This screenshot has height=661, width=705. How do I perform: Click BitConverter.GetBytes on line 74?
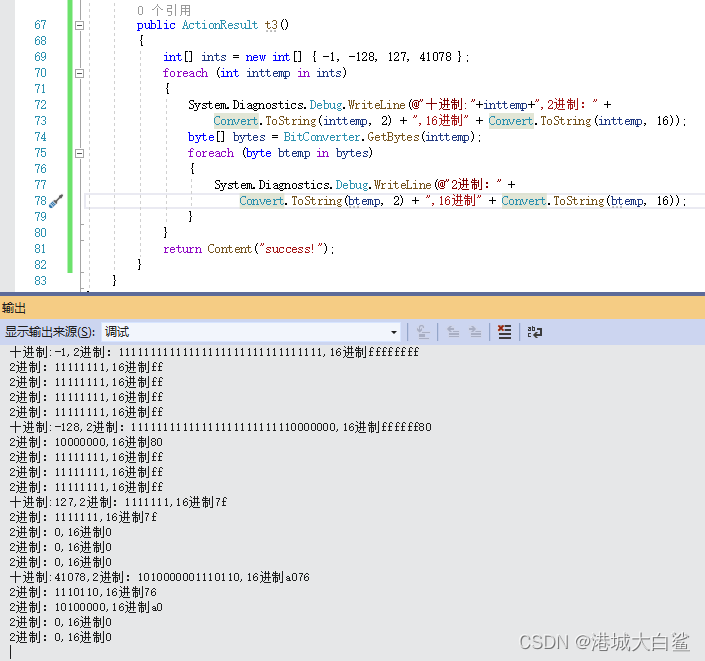pyautogui.click(x=351, y=137)
